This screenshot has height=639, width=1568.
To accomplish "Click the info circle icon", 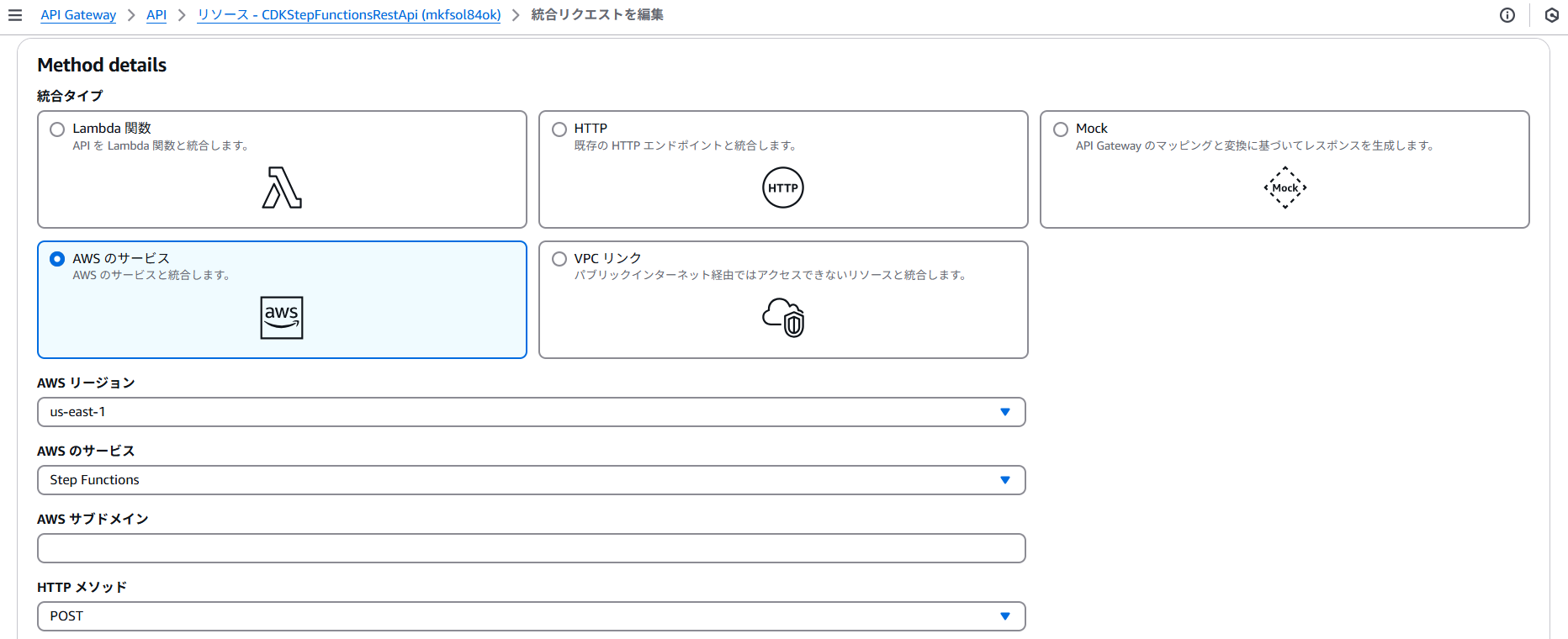I will [1507, 15].
